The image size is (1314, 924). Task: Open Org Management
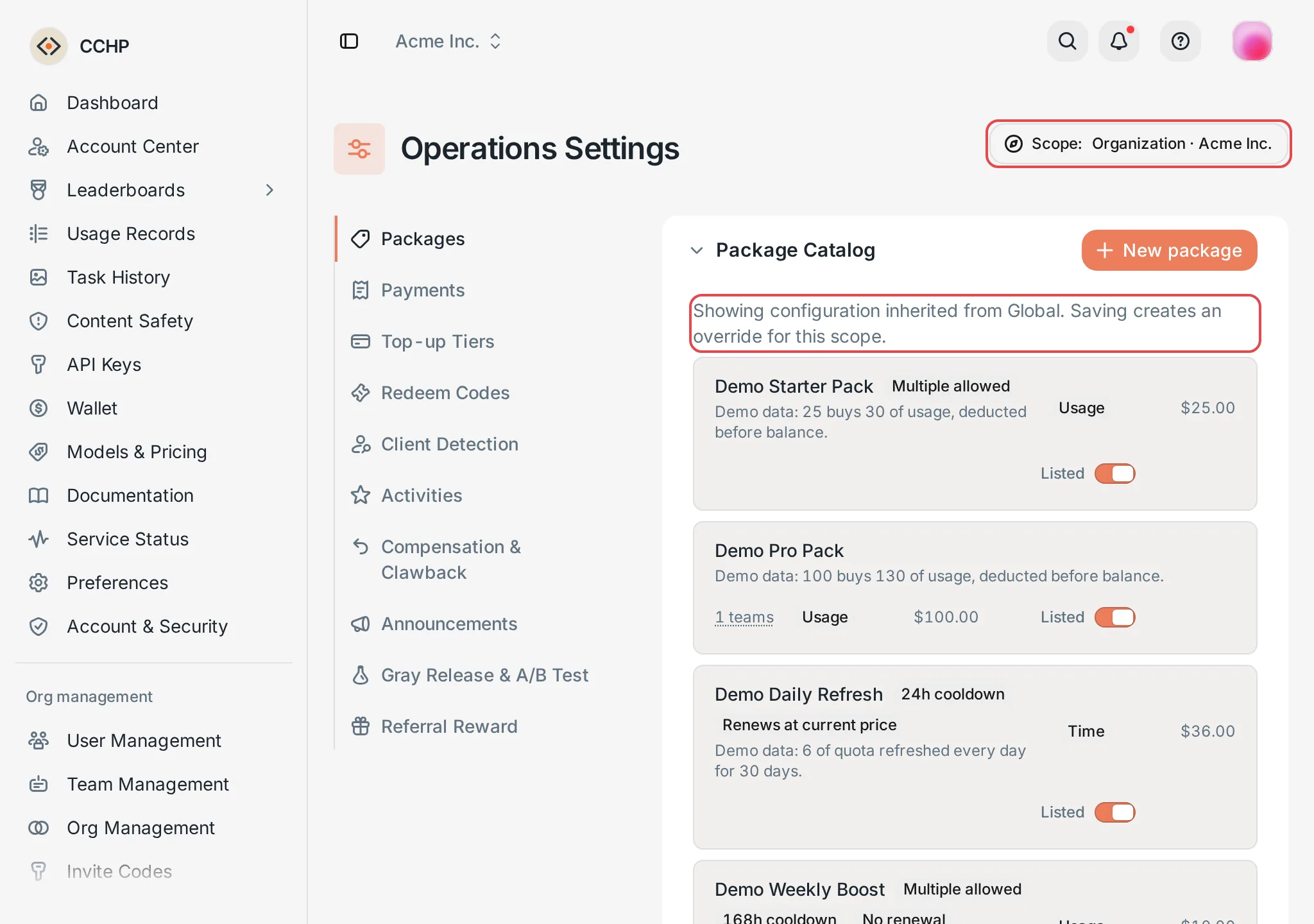click(x=154, y=828)
